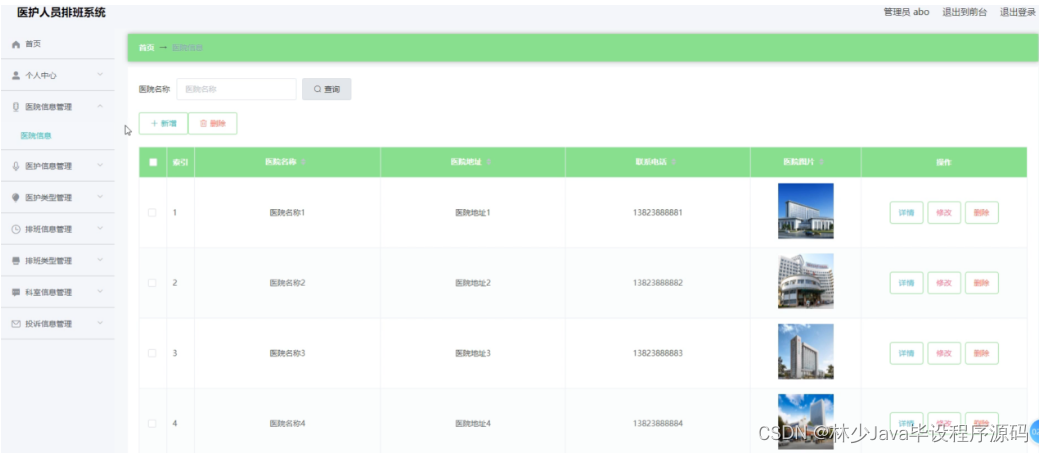Open the 投诉信息管理 menu label
This screenshot has height=453, width=1043.
(x=49, y=324)
